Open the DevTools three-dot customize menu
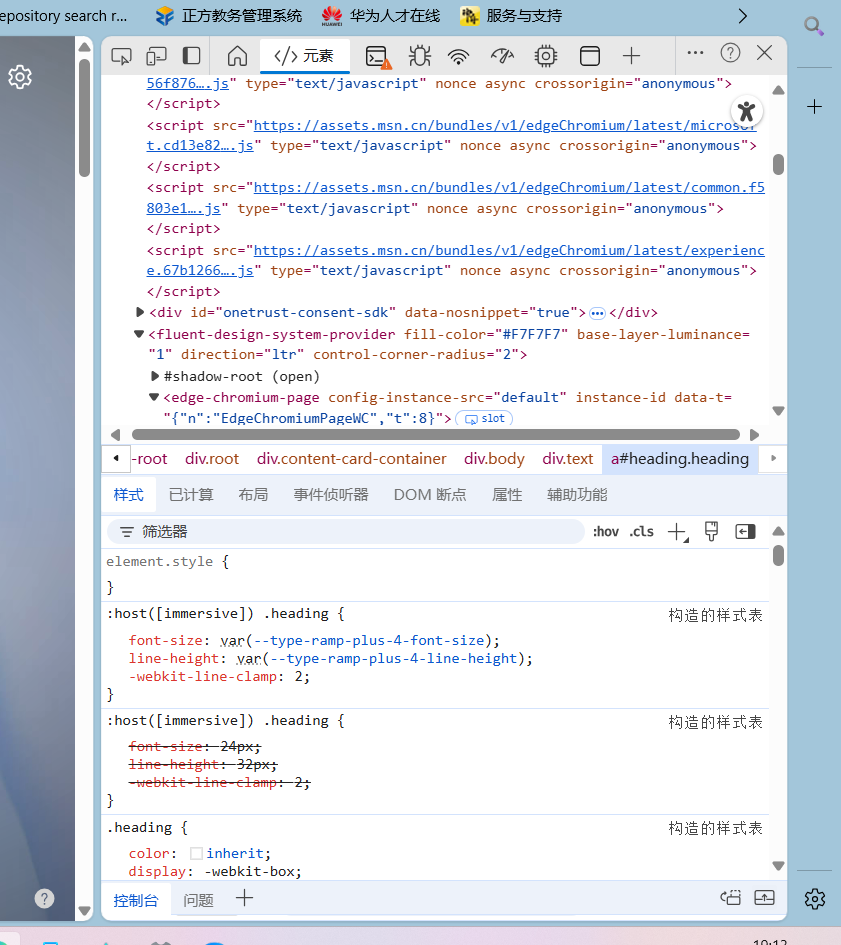 [x=695, y=53]
